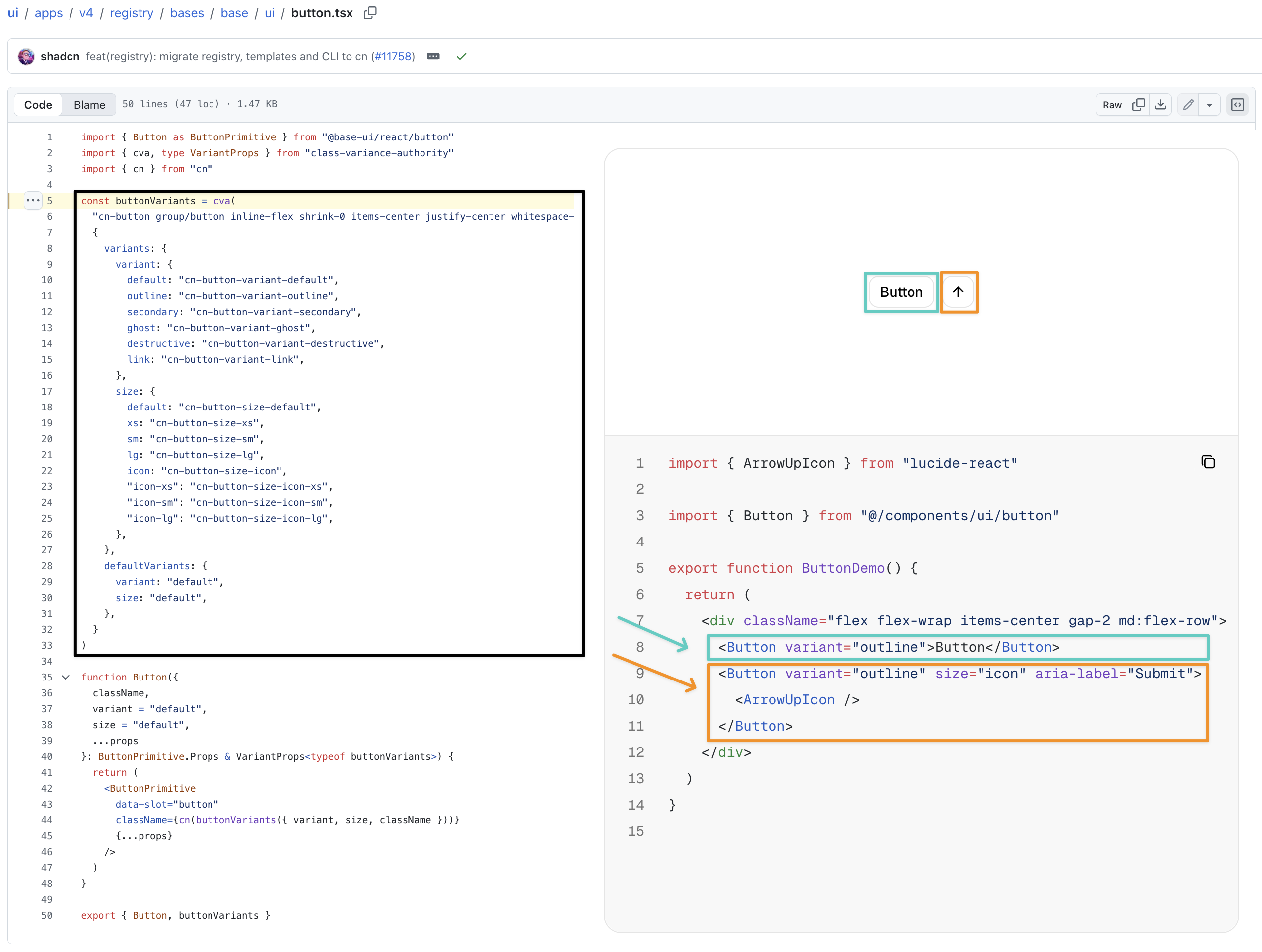The width and height of the screenshot is (1262, 952).
Task: Open the symbols panel icon
Action: [1237, 104]
